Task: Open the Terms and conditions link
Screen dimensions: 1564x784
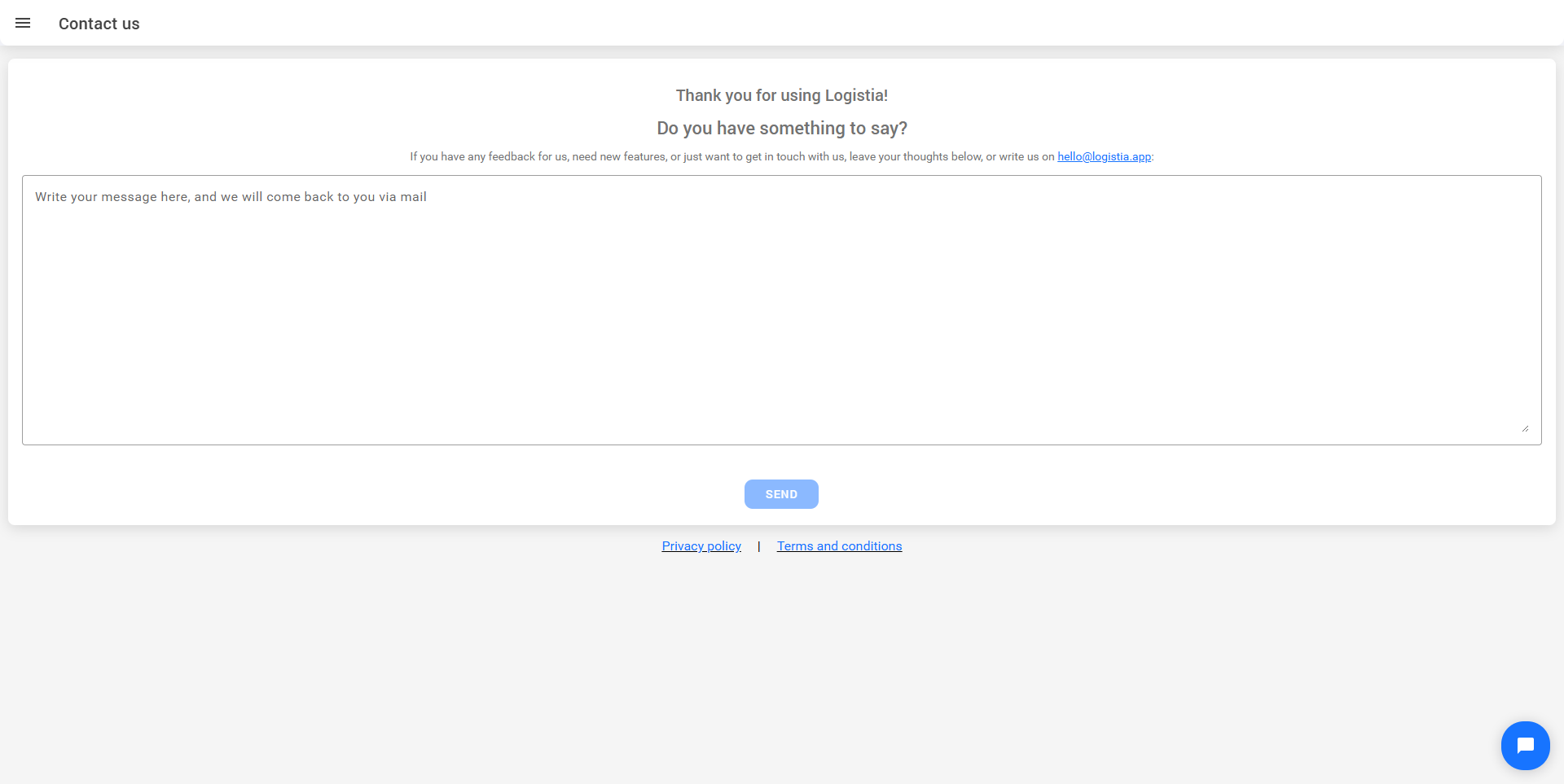Action: (x=839, y=546)
